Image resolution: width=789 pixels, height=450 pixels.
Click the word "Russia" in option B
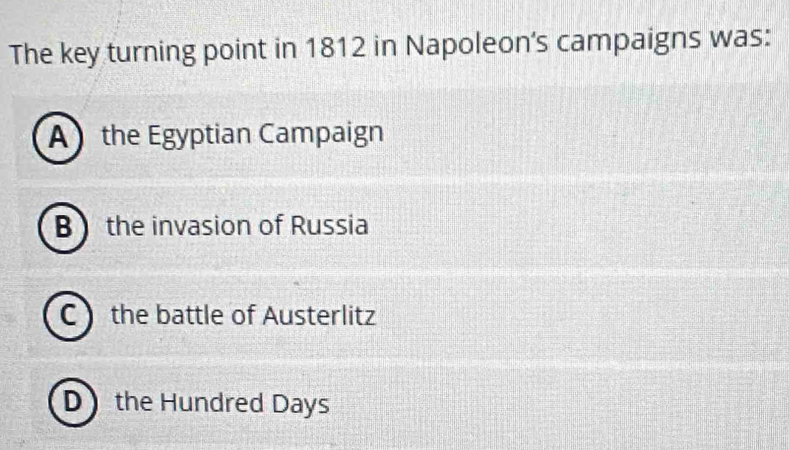click(329, 226)
